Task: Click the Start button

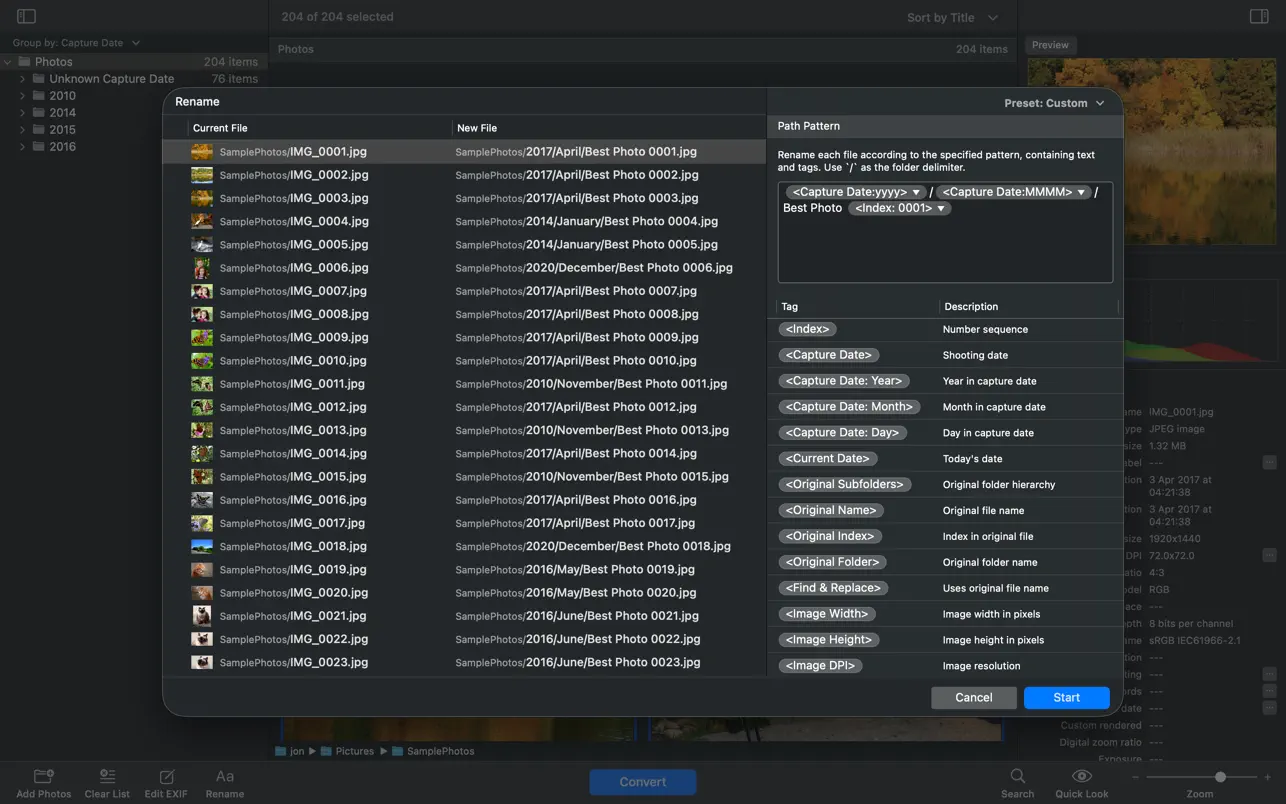Action: click(1066, 698)
